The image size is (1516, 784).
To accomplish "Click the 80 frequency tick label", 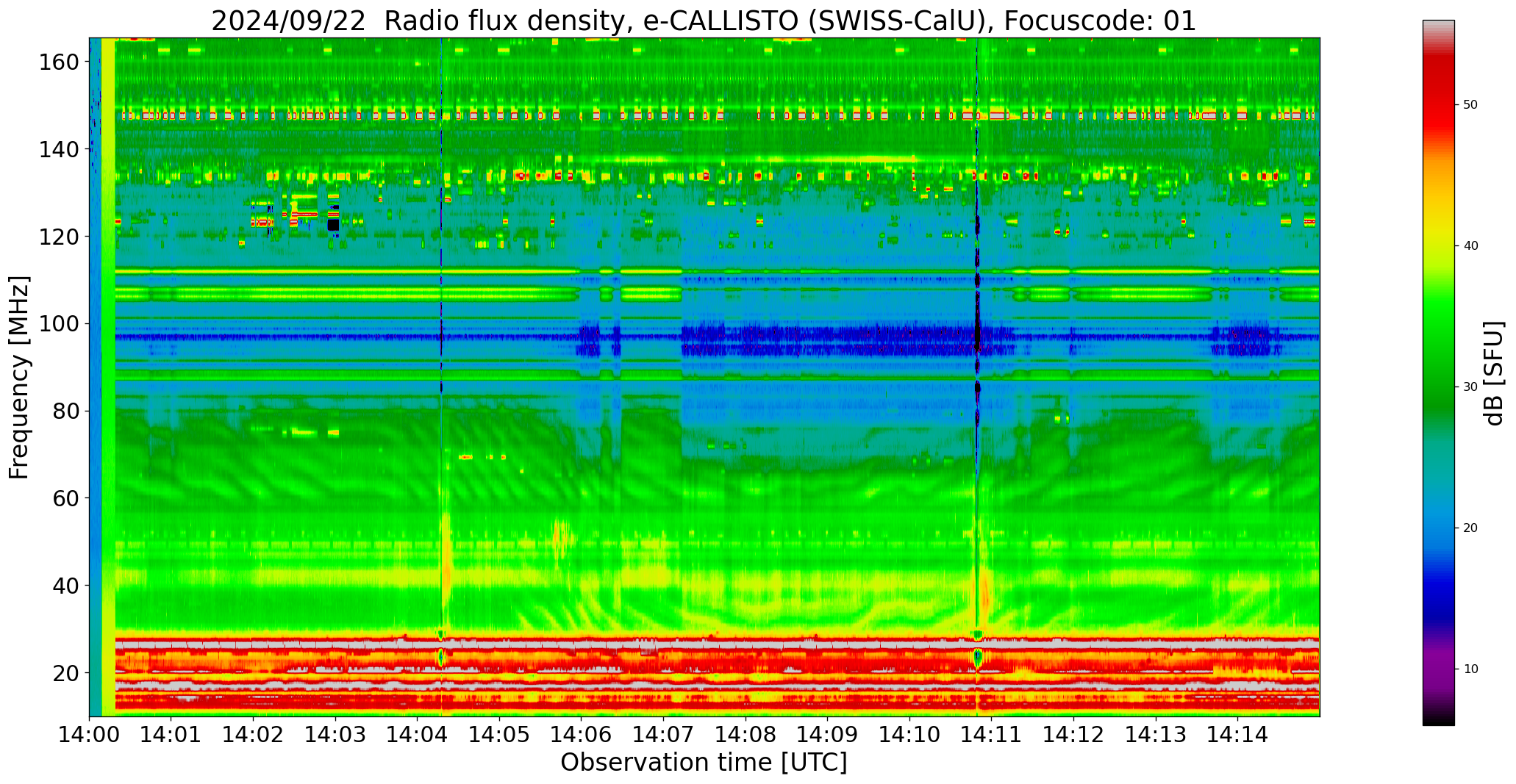I will 66,411.
